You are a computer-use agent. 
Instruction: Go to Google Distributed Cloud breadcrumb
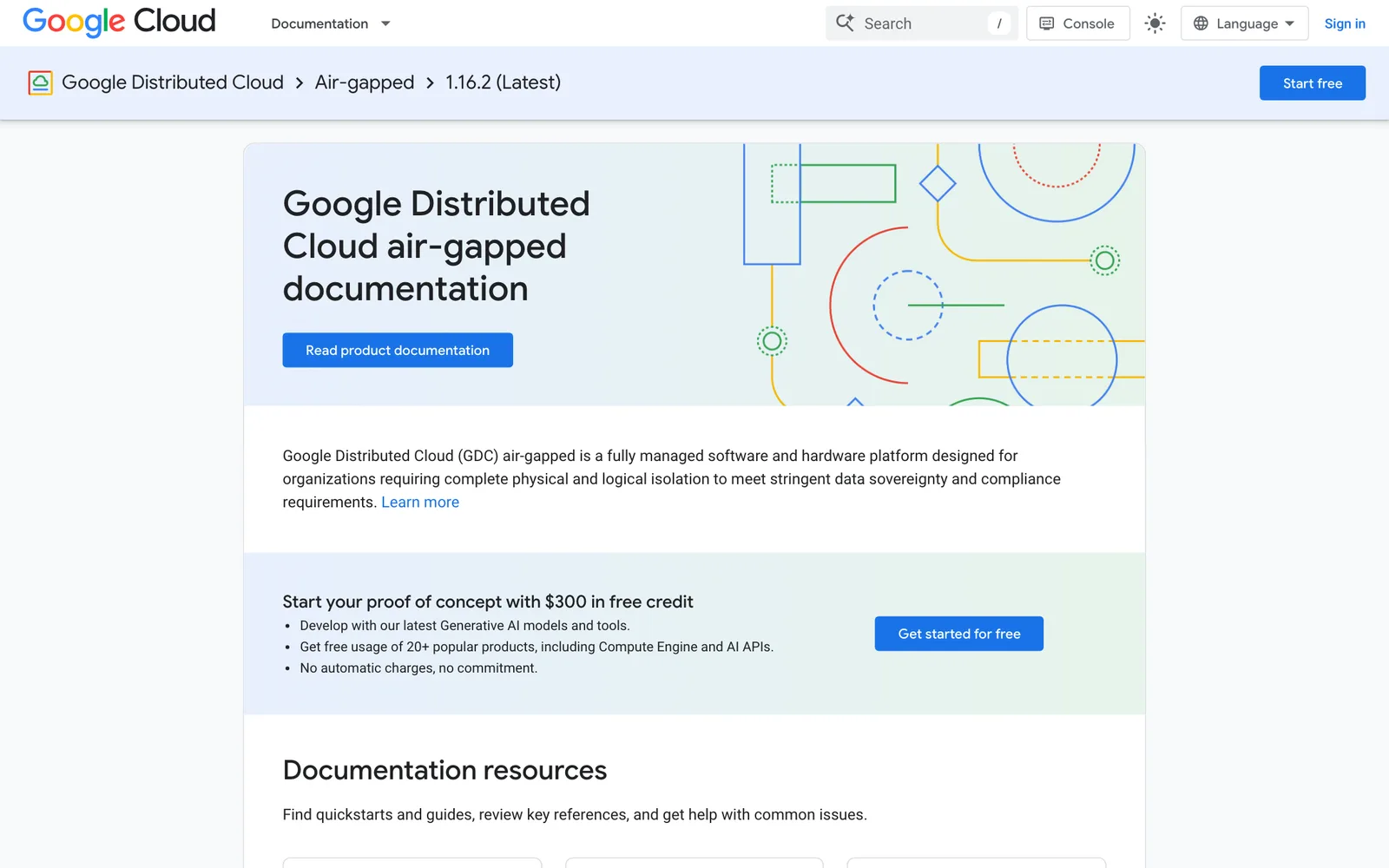173,82
